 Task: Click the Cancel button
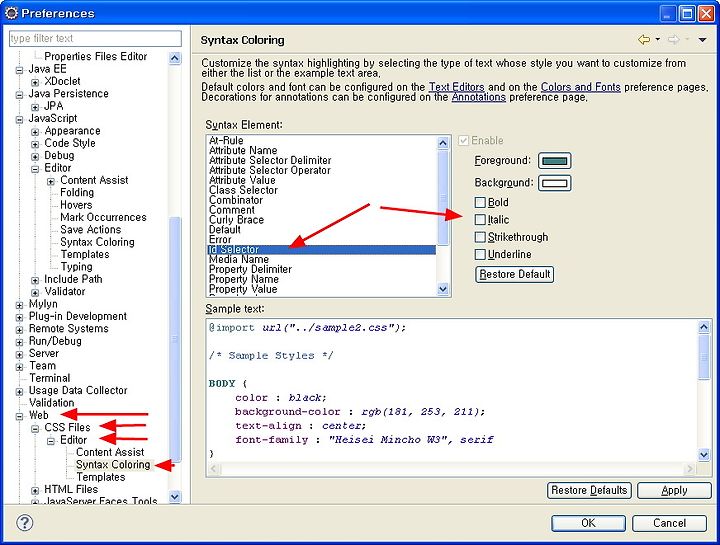[669, 523]
